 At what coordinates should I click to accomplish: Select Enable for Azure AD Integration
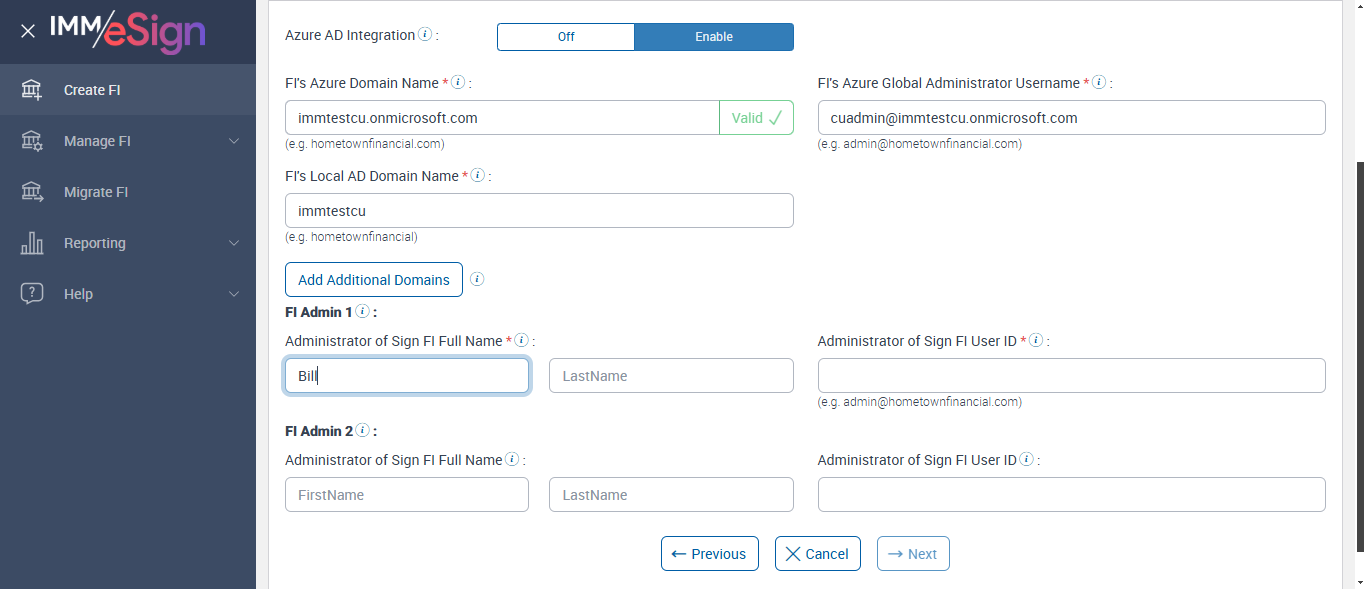point(714,37)
